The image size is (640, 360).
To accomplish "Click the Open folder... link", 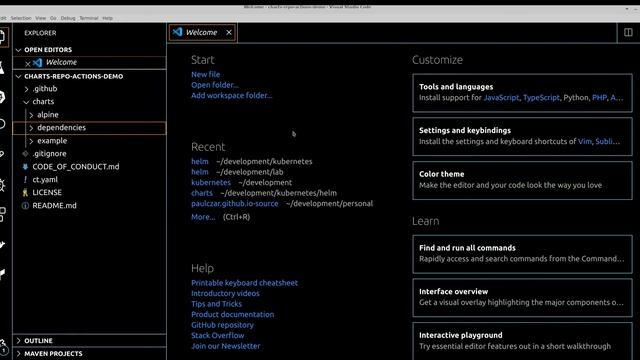I will tap(215, 85).
